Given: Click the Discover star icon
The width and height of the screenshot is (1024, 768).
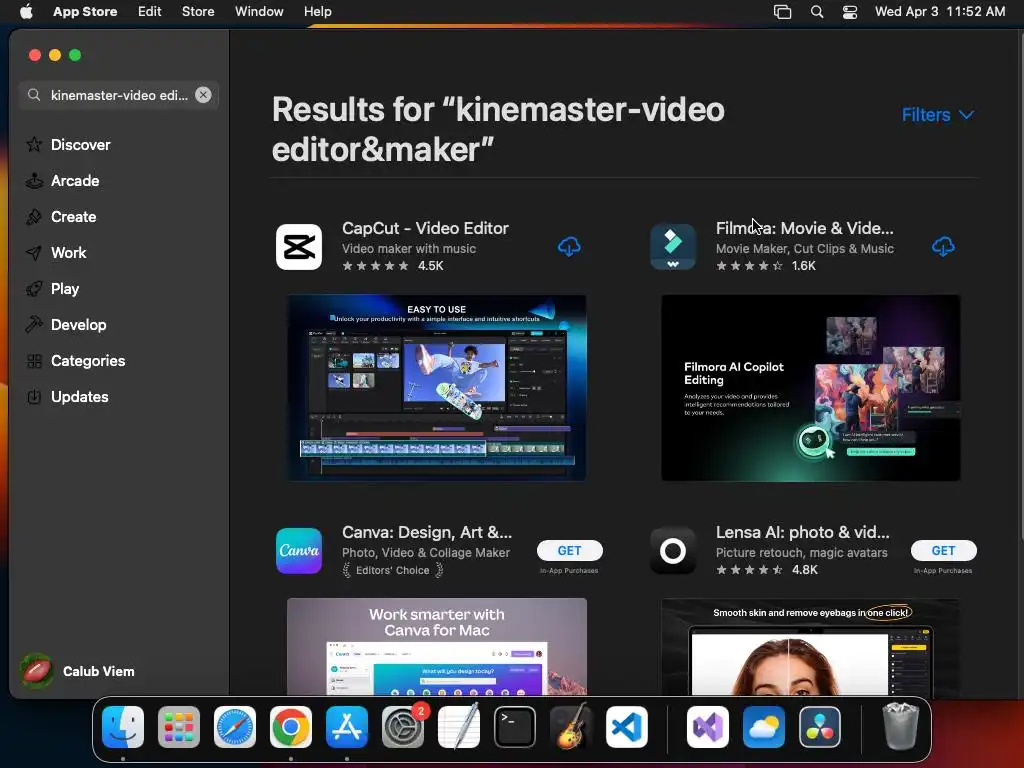Looking at the screenshot, I should 34,144.
